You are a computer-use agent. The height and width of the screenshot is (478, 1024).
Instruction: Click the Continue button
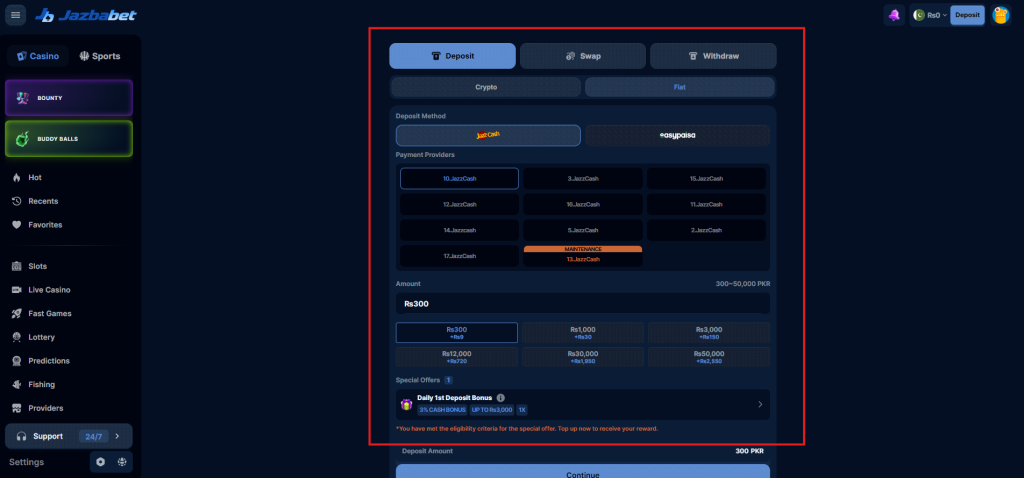pos(583,471)
